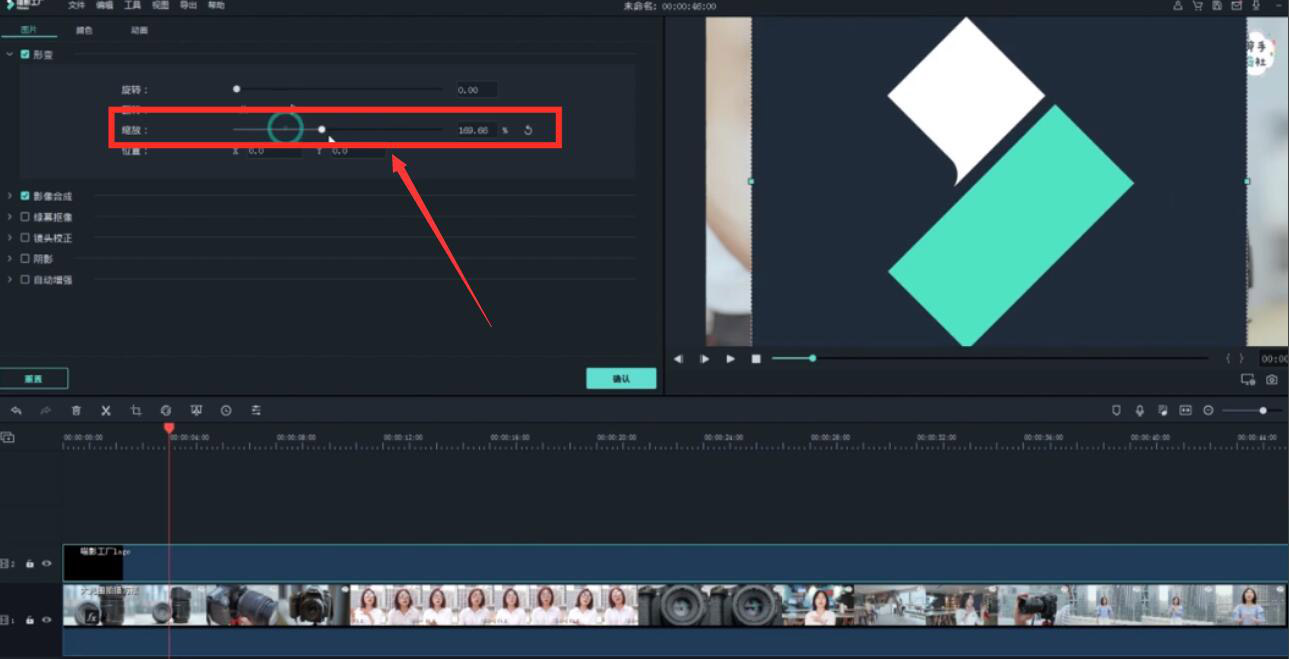Undo the last edit in timeline toolbar
This screenshot has width=1289, height=659.
point(16,411)
